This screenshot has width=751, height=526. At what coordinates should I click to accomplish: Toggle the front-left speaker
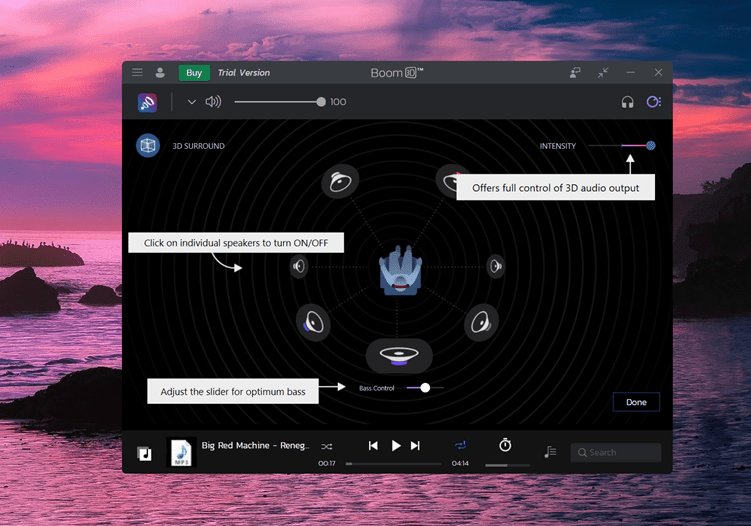pos(340,182)
